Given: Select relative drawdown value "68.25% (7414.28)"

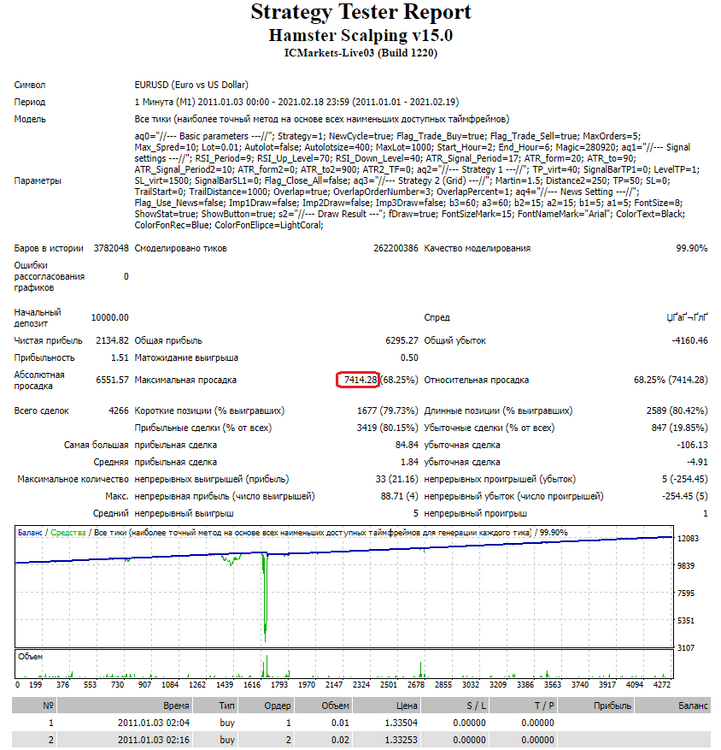Looking at the screenshot, I should [671, 380].
